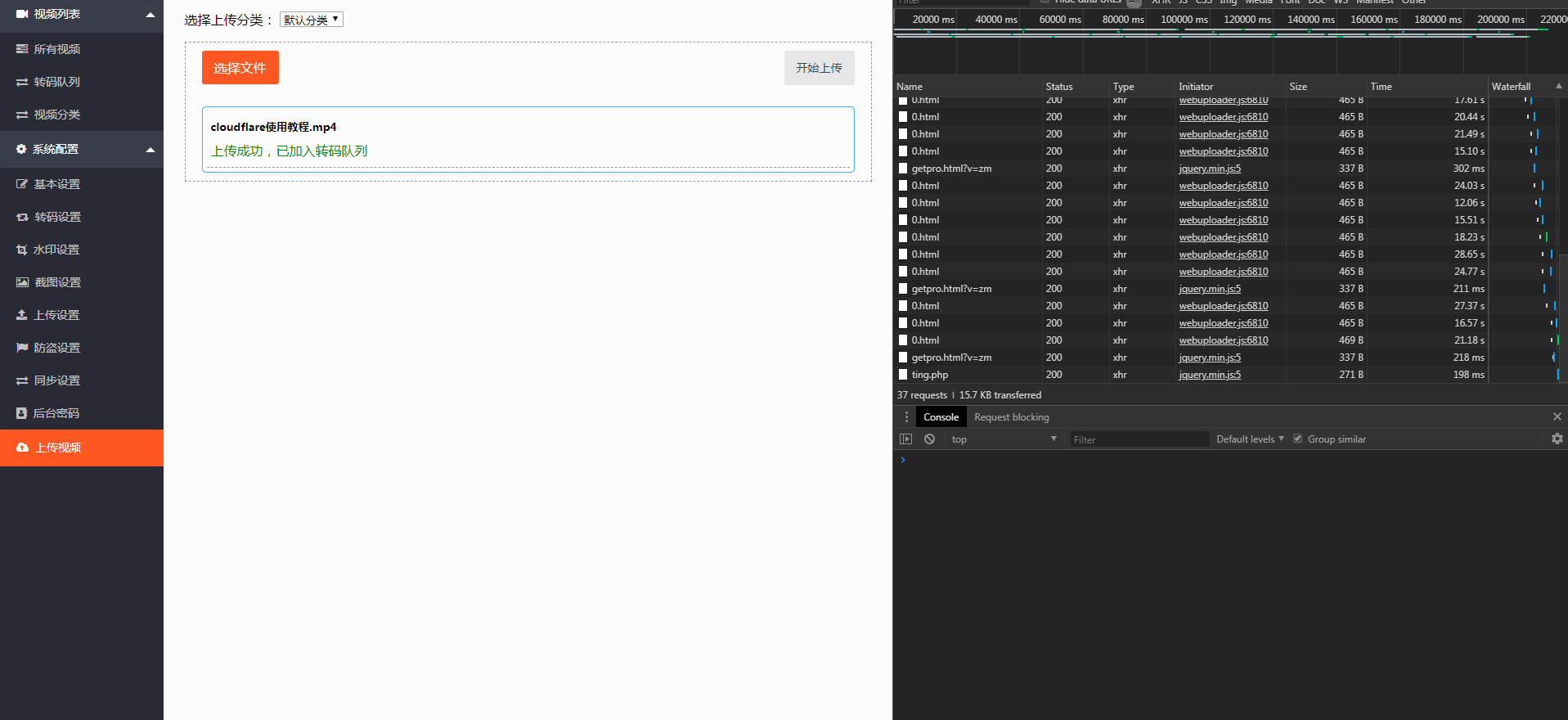Click file icon of 302 ms getpro.html row
Image resolution: width=1568 pixels, height=720 pixels.
click(x=903, y=169)
